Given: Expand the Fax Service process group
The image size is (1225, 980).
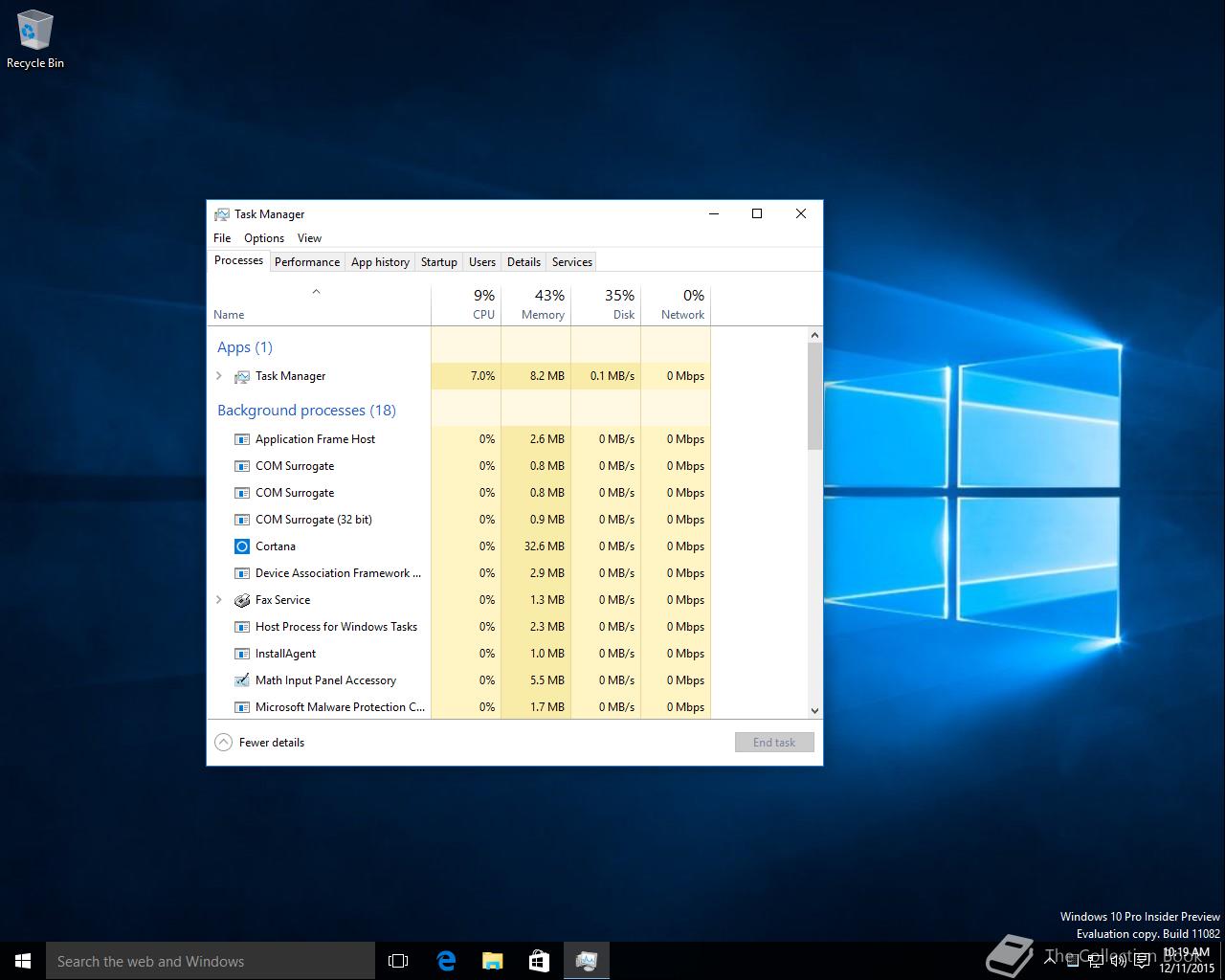Looking at the screenshot, I should (219, 600).
